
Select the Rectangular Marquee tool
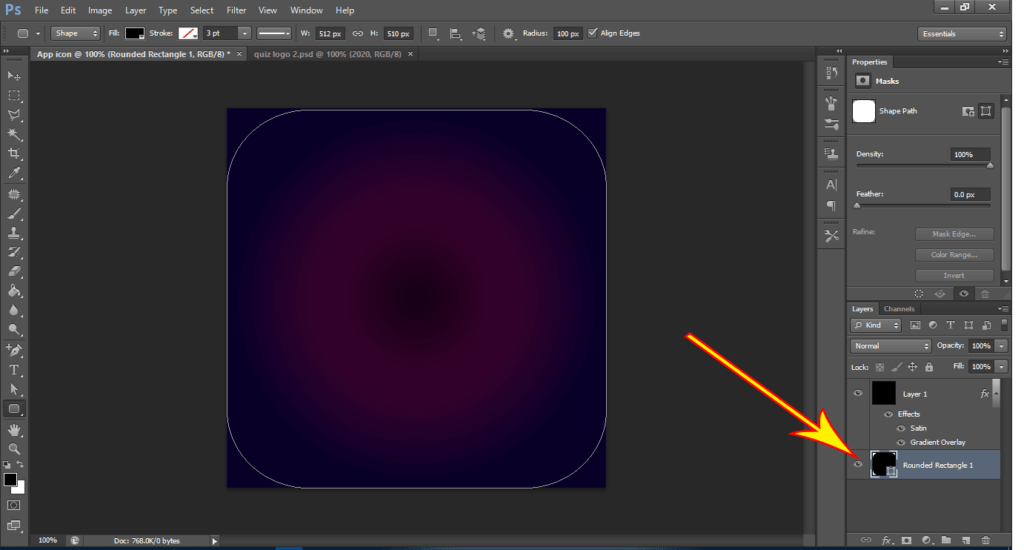(x=14, y=96)
